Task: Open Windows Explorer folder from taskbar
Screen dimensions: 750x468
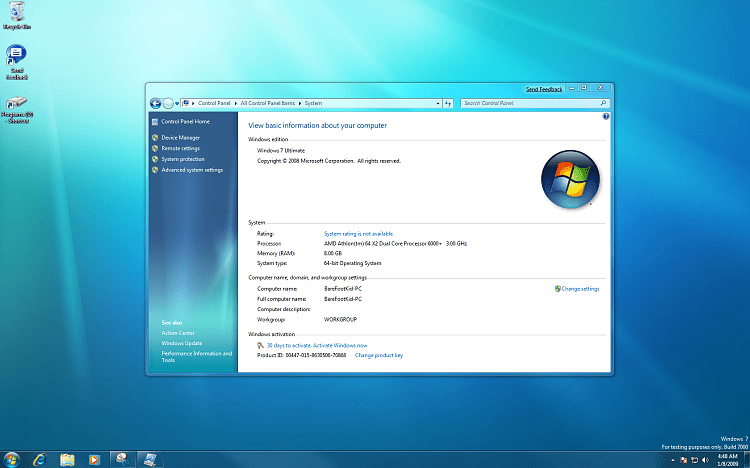Action: pyautogui.click(x=67, y=460)
